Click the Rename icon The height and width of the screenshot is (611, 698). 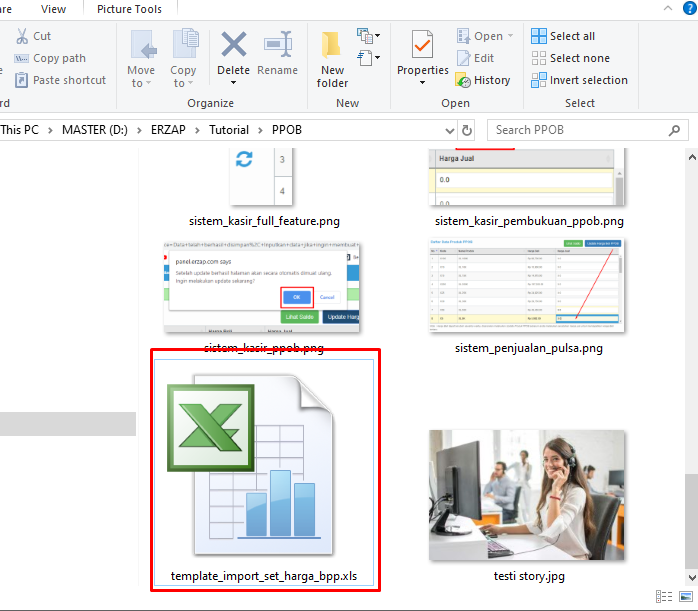point(278,45)
